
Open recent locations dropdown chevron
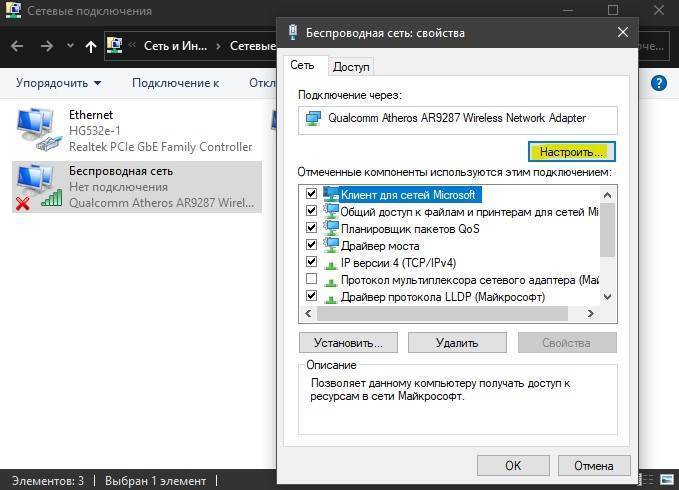pyautogui.click(x=70, y=45)
